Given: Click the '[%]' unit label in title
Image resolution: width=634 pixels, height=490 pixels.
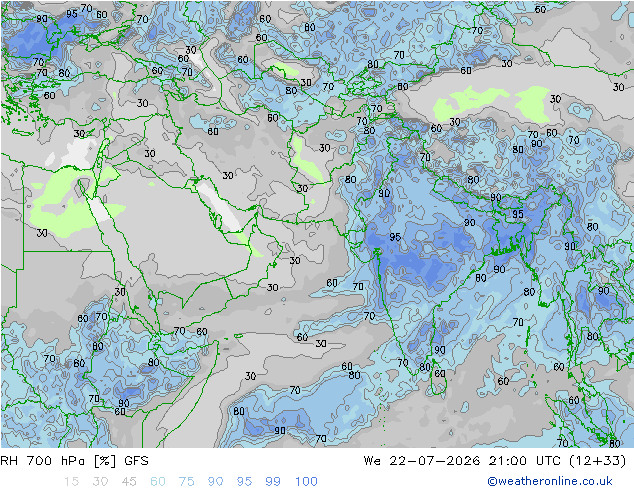Looking at the screenshot, I should 105,460.
